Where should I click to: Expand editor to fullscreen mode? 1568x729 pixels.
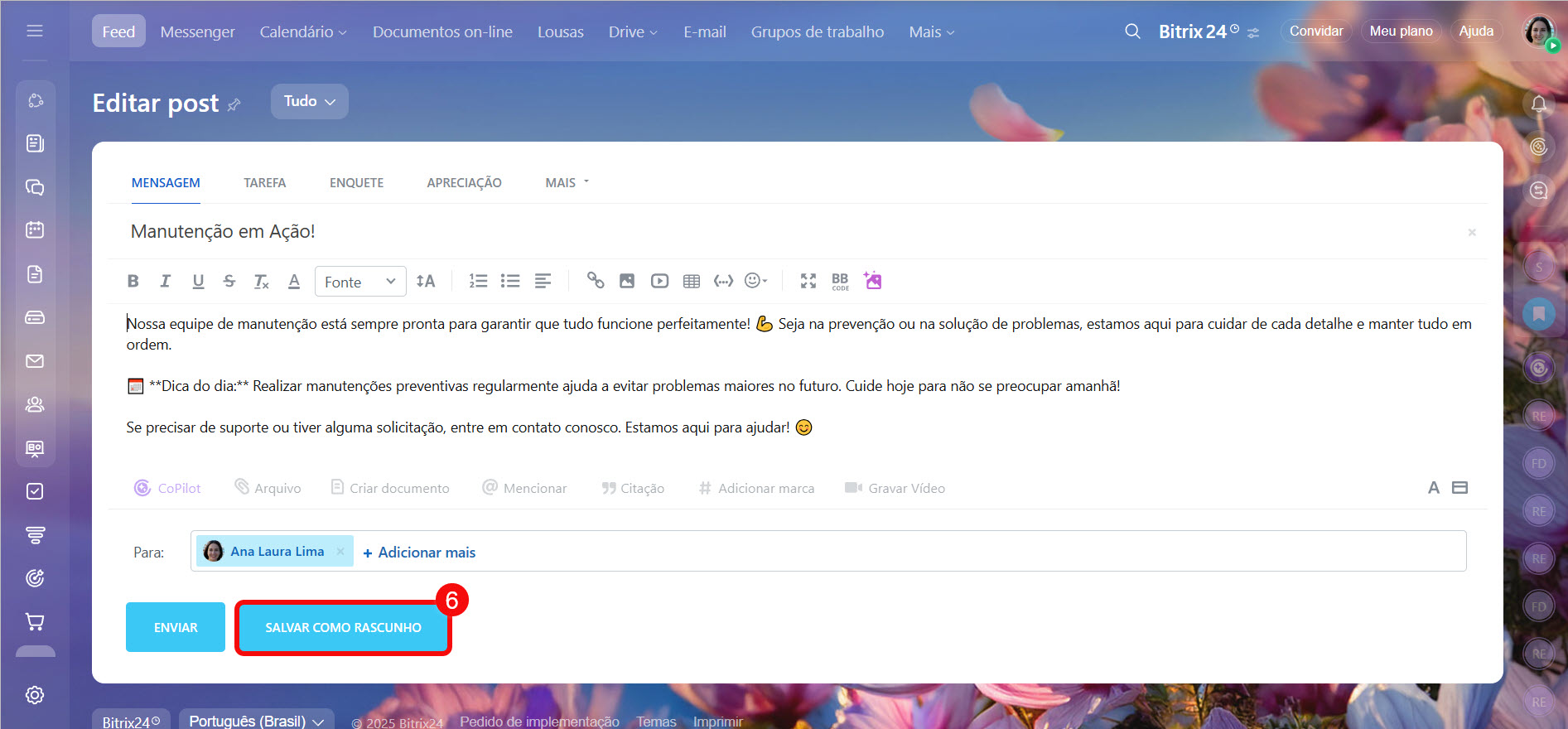pos(808,281)
